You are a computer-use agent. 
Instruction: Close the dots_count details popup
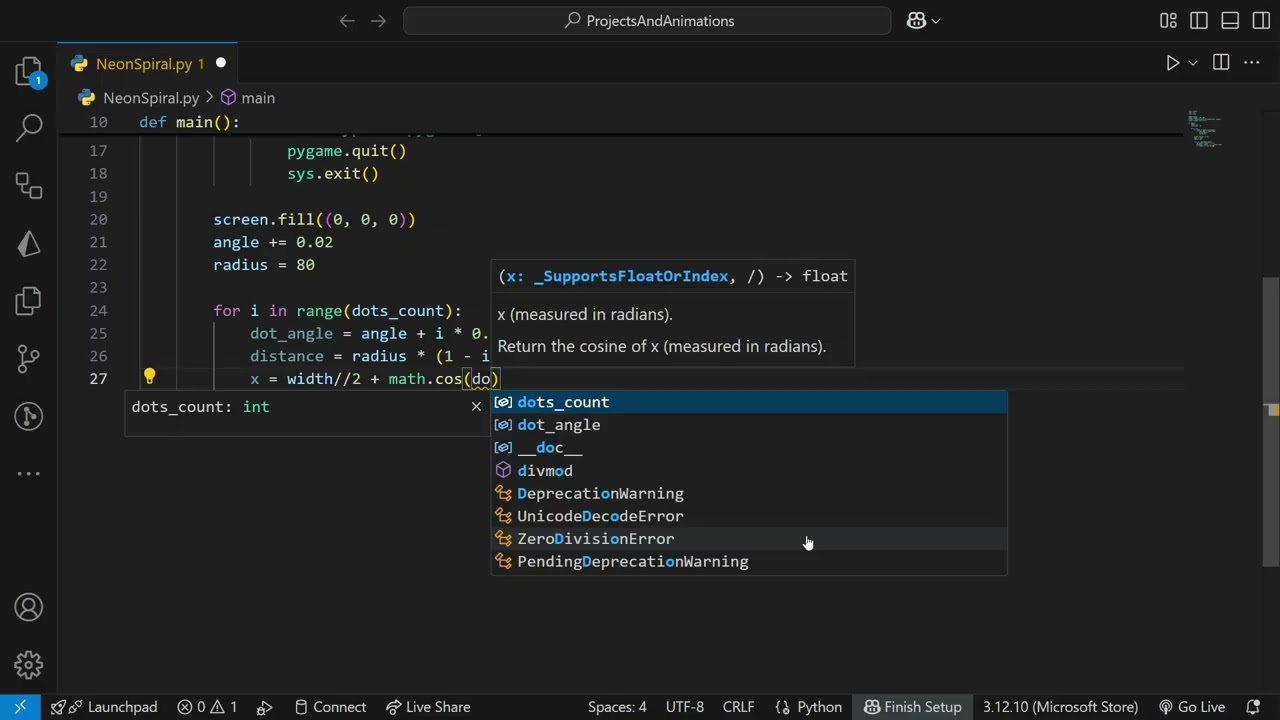[x=476, y=406]
